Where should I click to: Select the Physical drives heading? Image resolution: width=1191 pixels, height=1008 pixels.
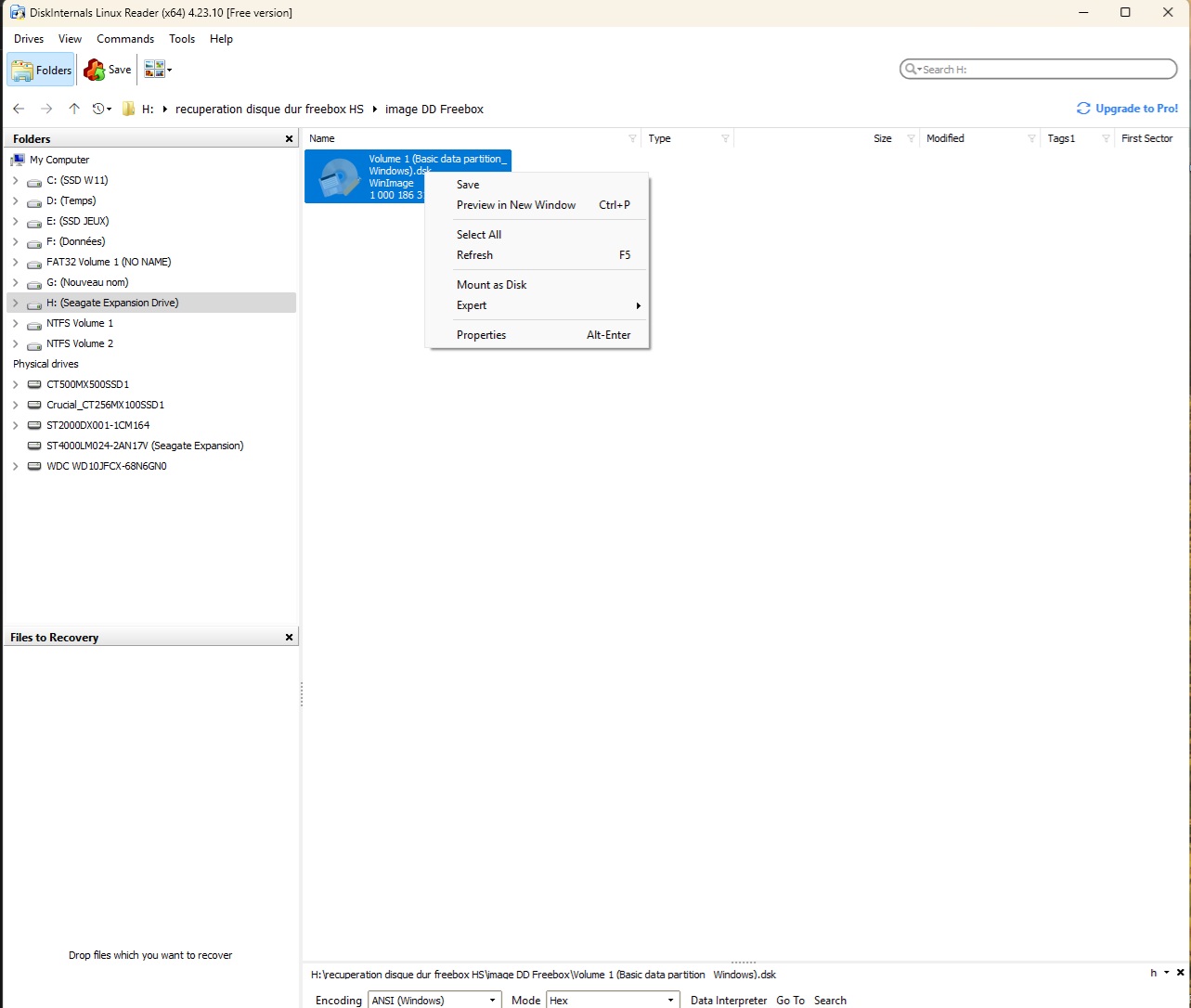(x=45, y=364)
